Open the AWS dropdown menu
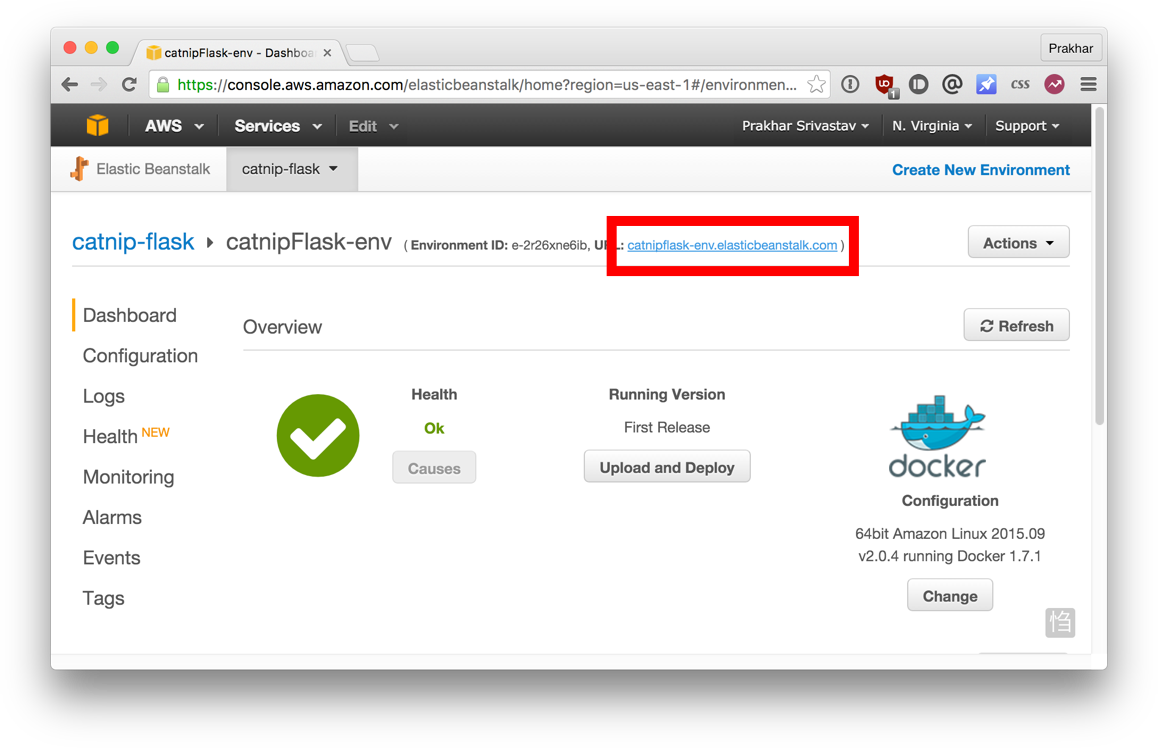The height and width of the screenshot is (748, 1158). point(174,126)
